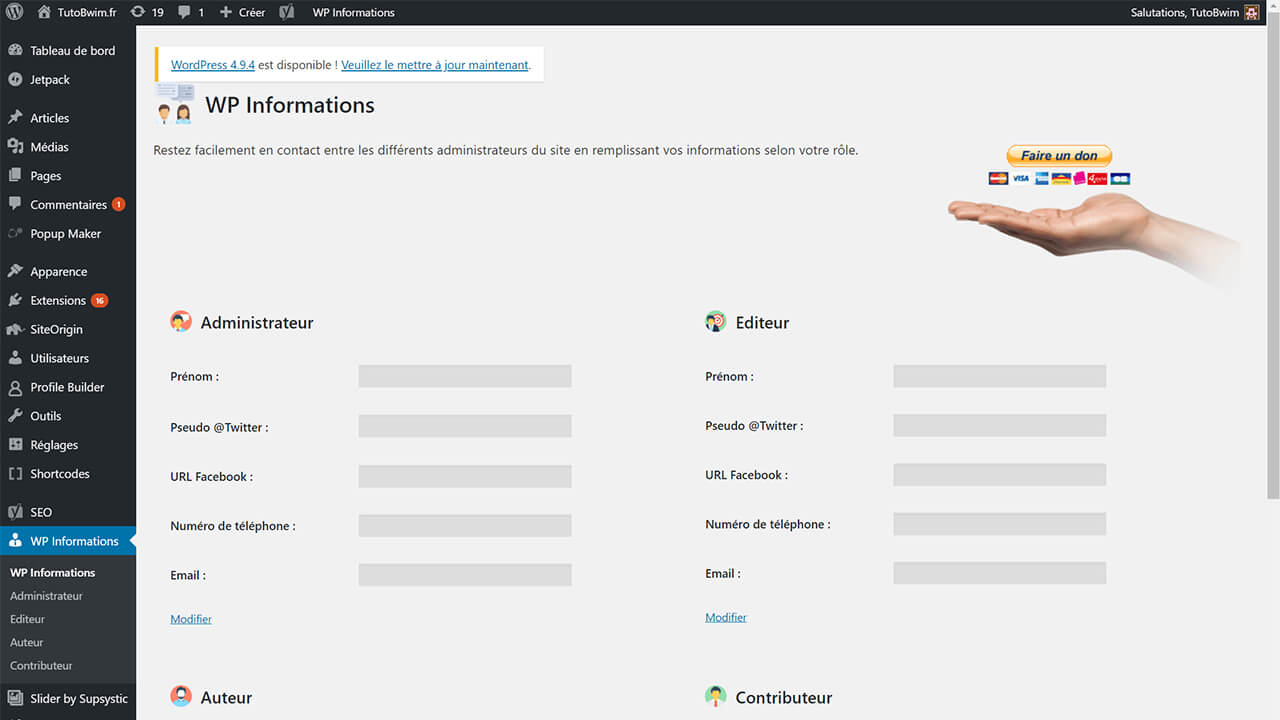Click Administrateur Pseudo @Twitter field
This screenshot has width=1280, height=720.
465,426
